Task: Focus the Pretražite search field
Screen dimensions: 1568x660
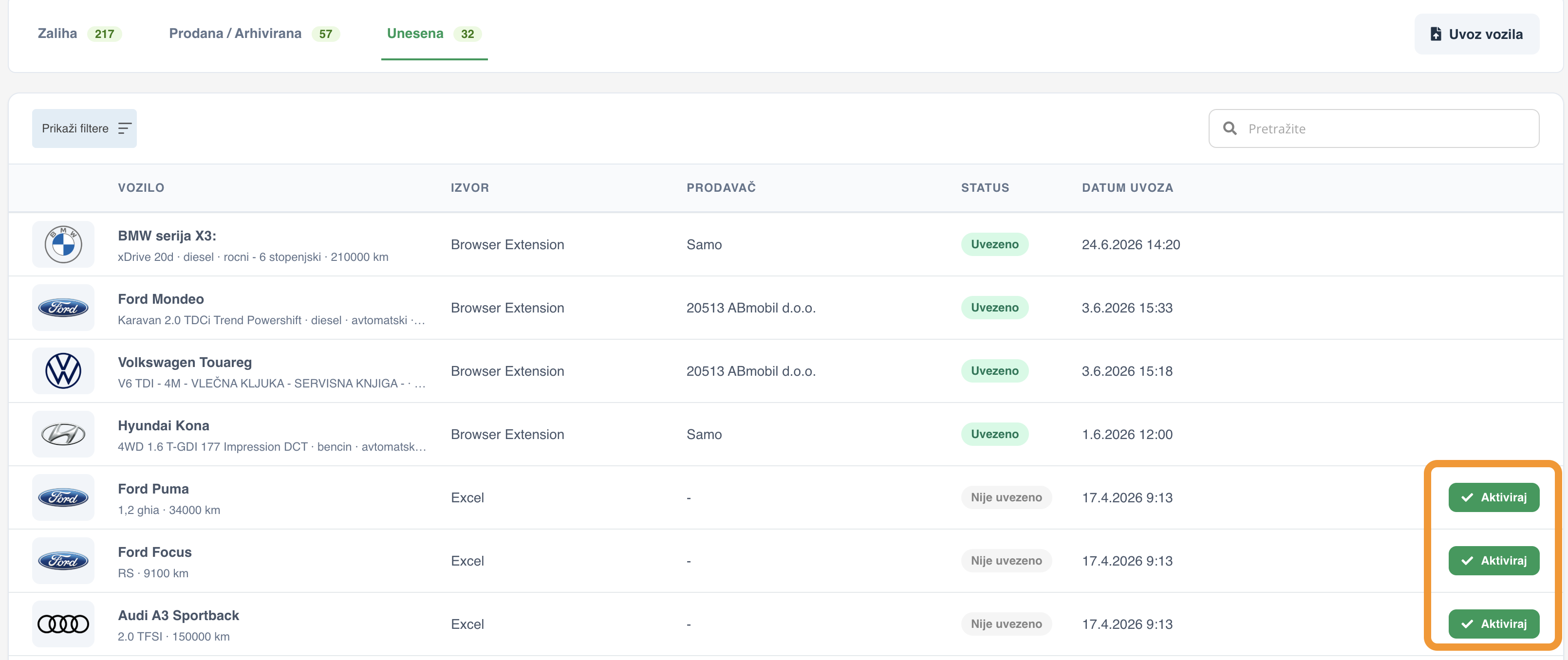Action: click(1374, 128)
